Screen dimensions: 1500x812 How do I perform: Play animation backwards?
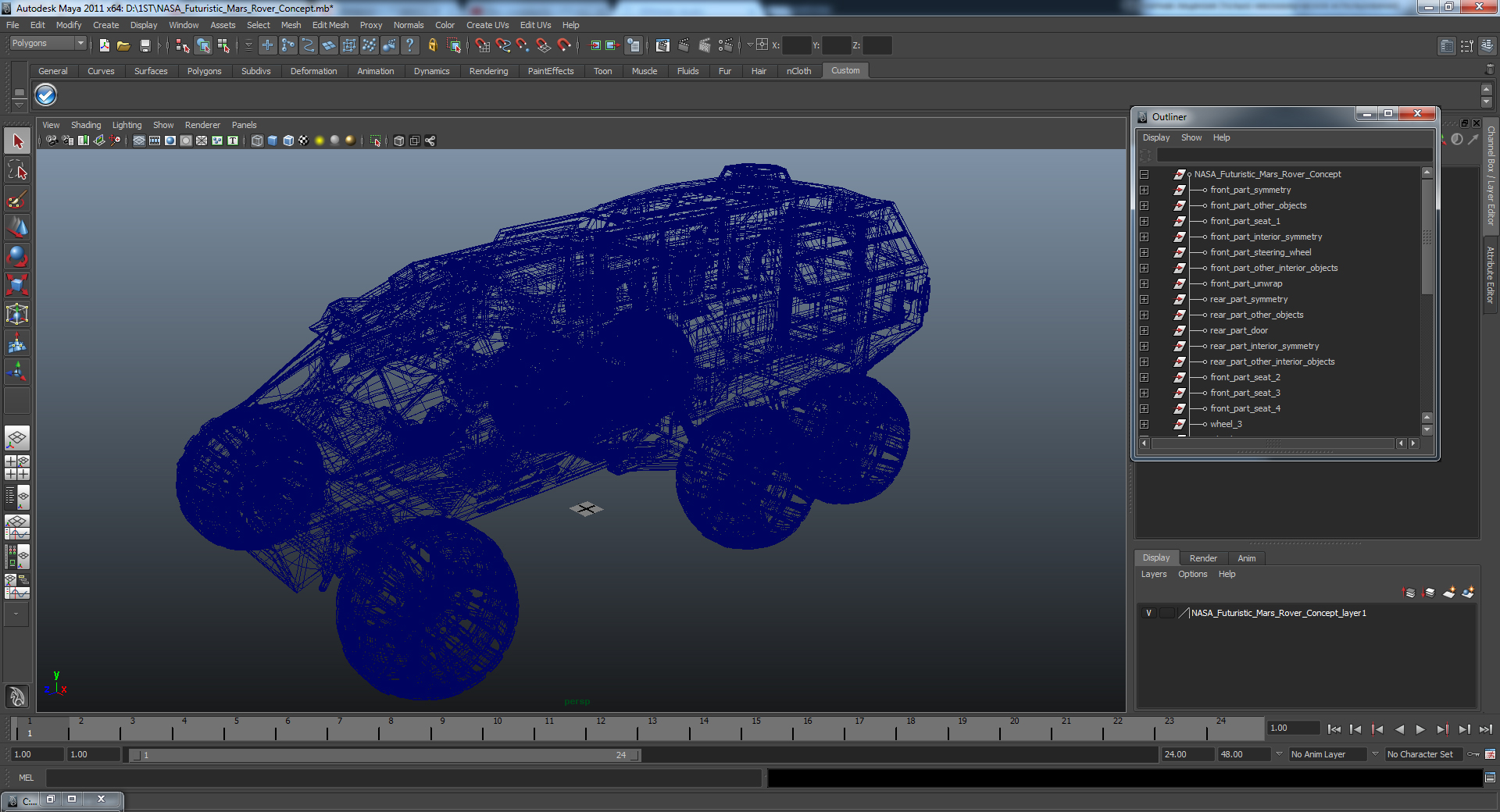point(1399,729)
